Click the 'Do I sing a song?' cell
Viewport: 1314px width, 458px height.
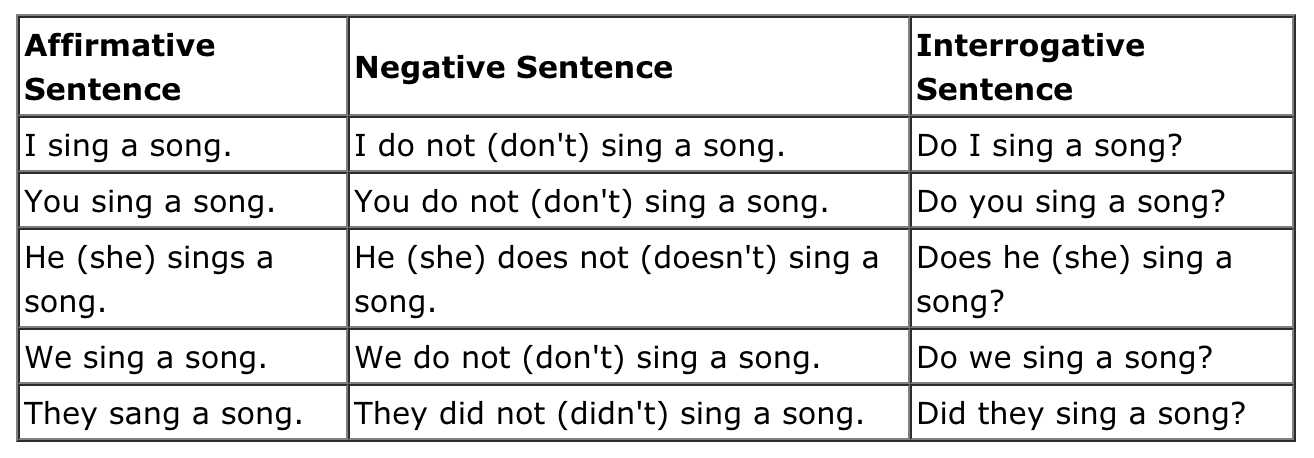tap(1050, 146)
